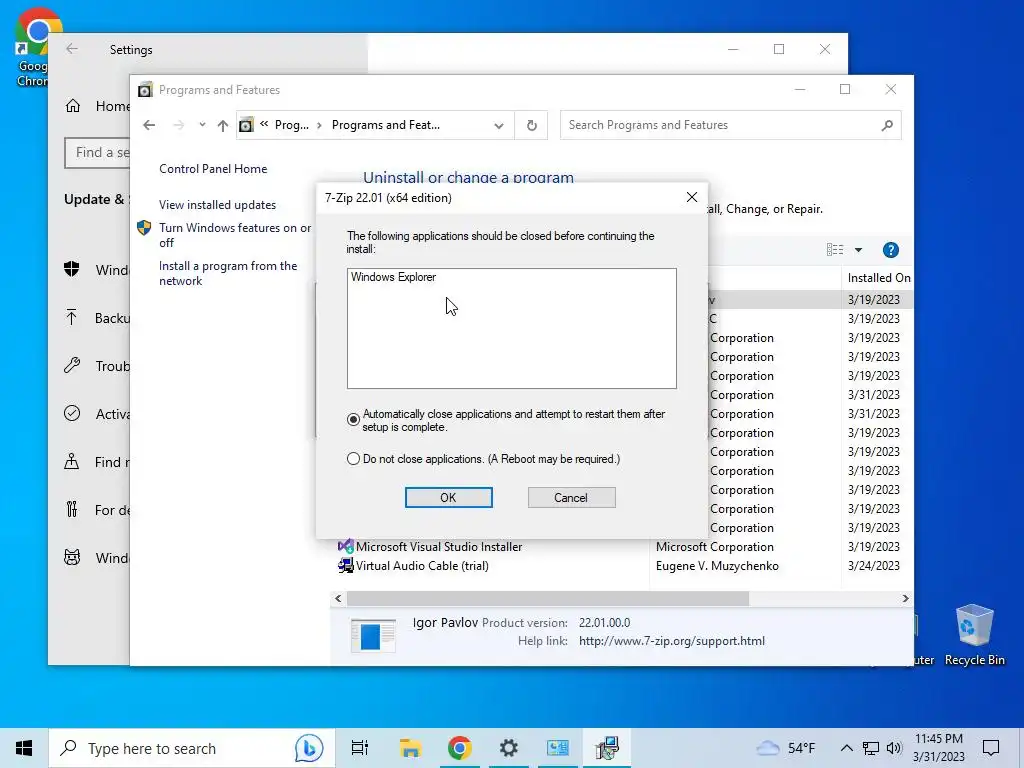
Task: Click the 7-Zip details pane thumbnail
Action: pos(373,635)
